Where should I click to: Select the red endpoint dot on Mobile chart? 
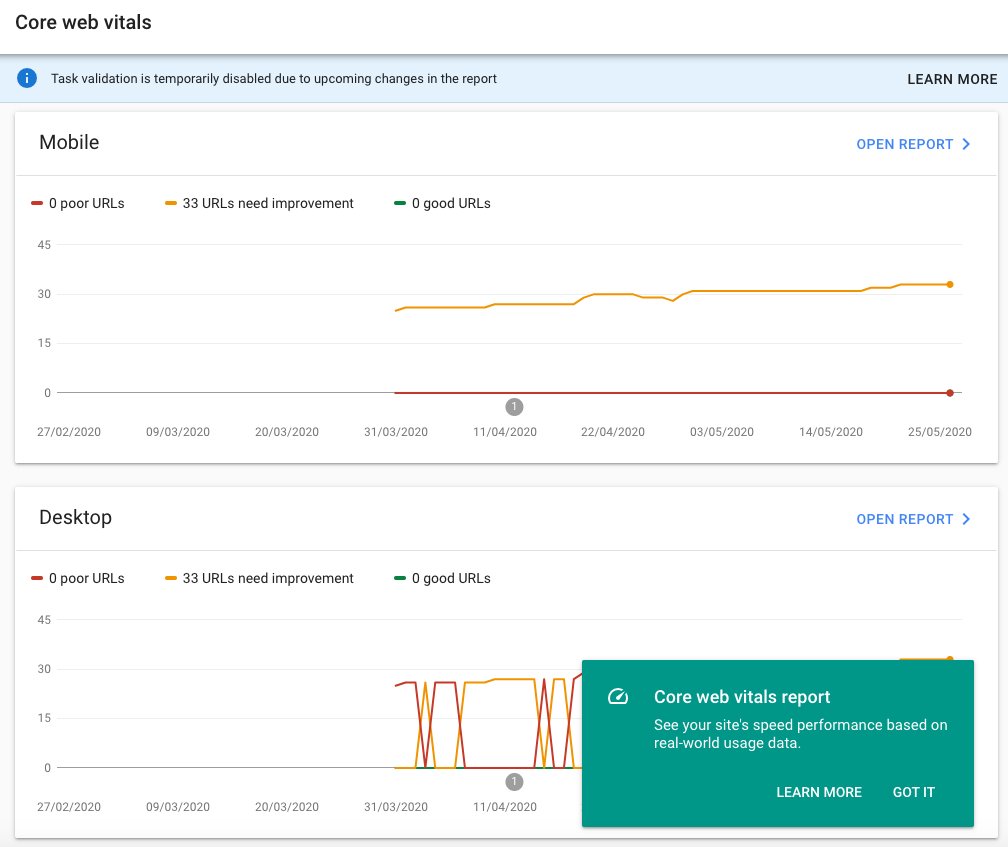click(949, 393)
